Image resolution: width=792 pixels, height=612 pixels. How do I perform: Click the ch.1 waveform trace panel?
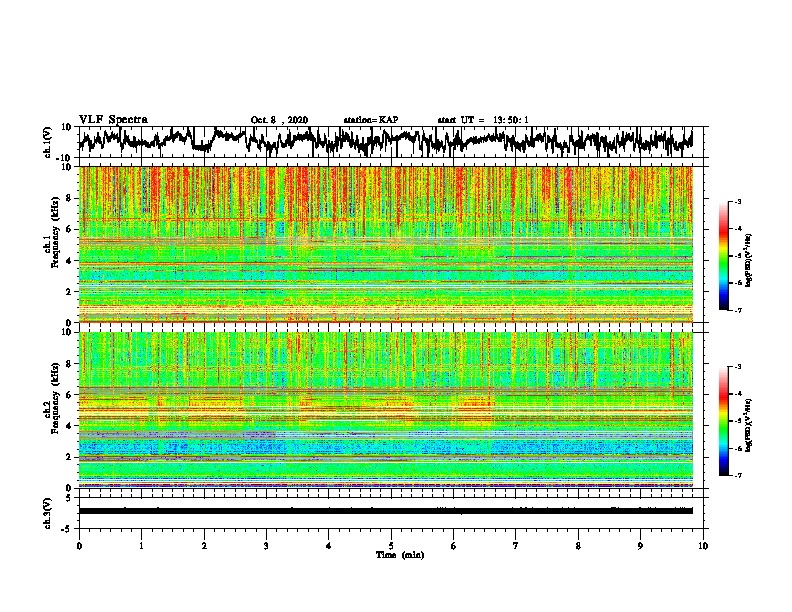391,142
